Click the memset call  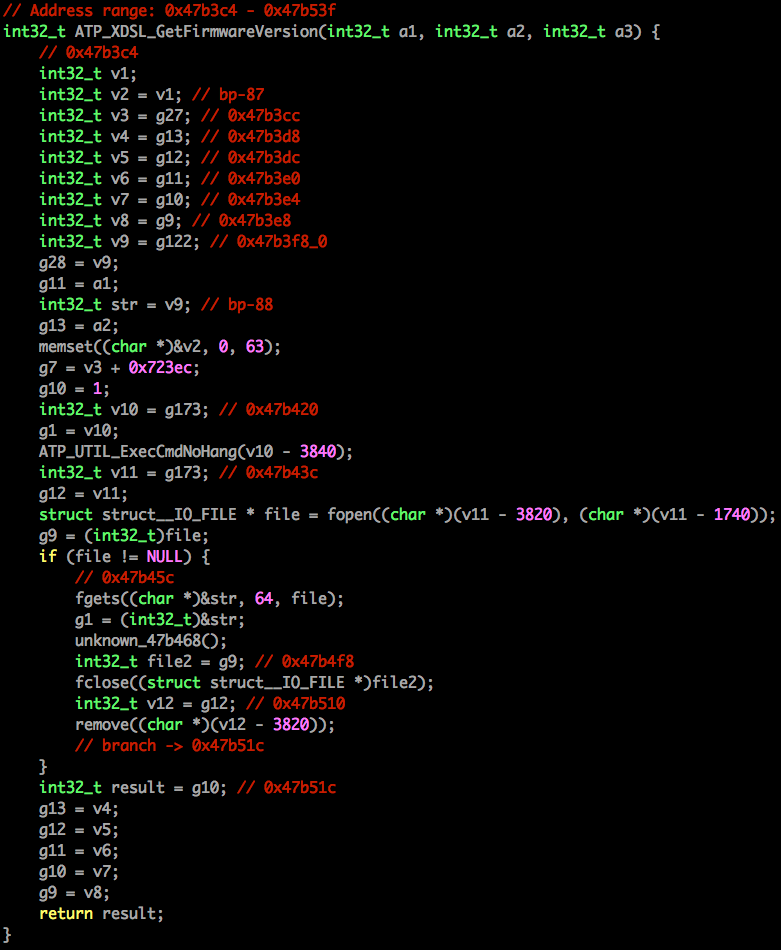(x=159, y=347)
